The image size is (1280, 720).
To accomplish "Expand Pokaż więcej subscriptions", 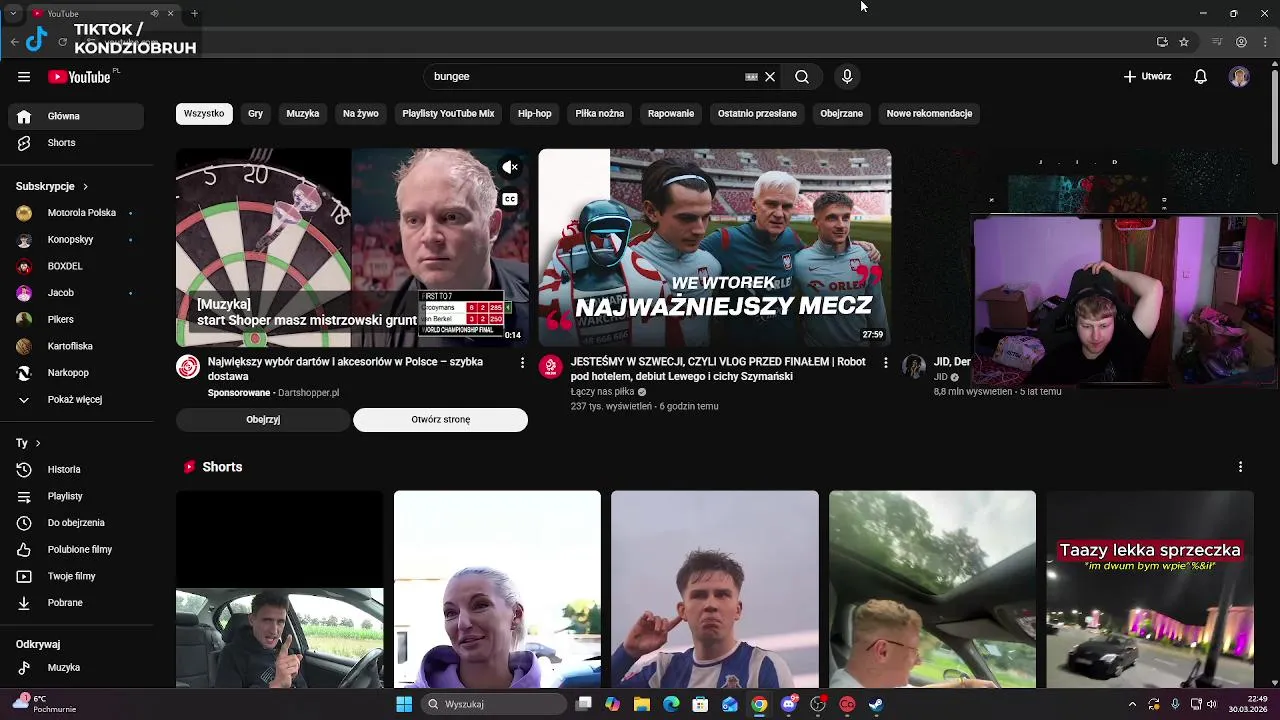I will [76, 400].
